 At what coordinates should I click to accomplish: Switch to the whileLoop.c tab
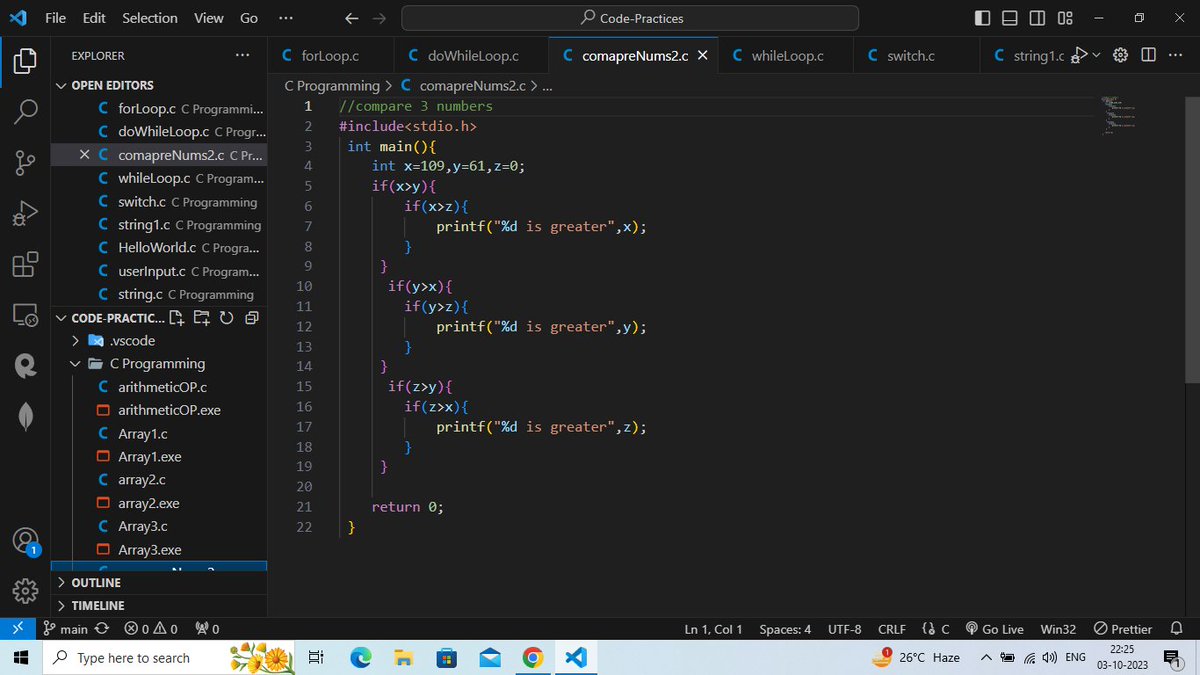tap(786, 56)
